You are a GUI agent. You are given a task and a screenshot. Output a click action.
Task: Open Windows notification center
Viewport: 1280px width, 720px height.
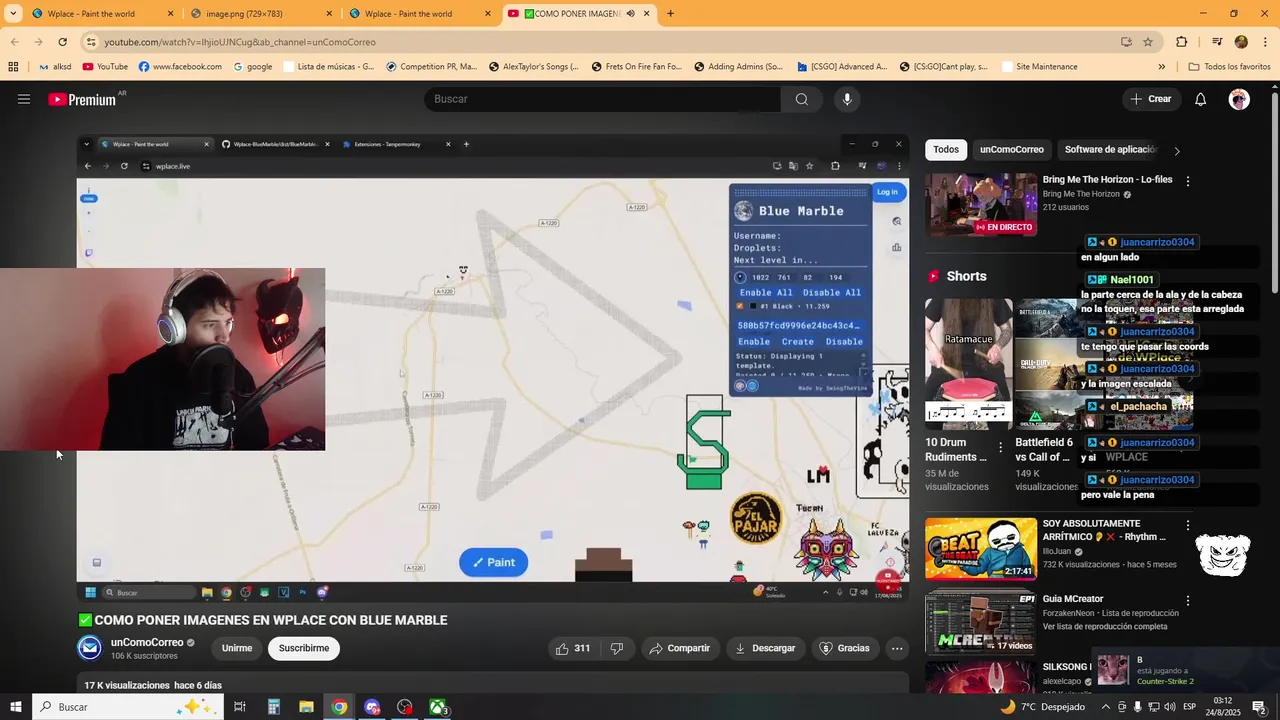(x=1259, y=707)
